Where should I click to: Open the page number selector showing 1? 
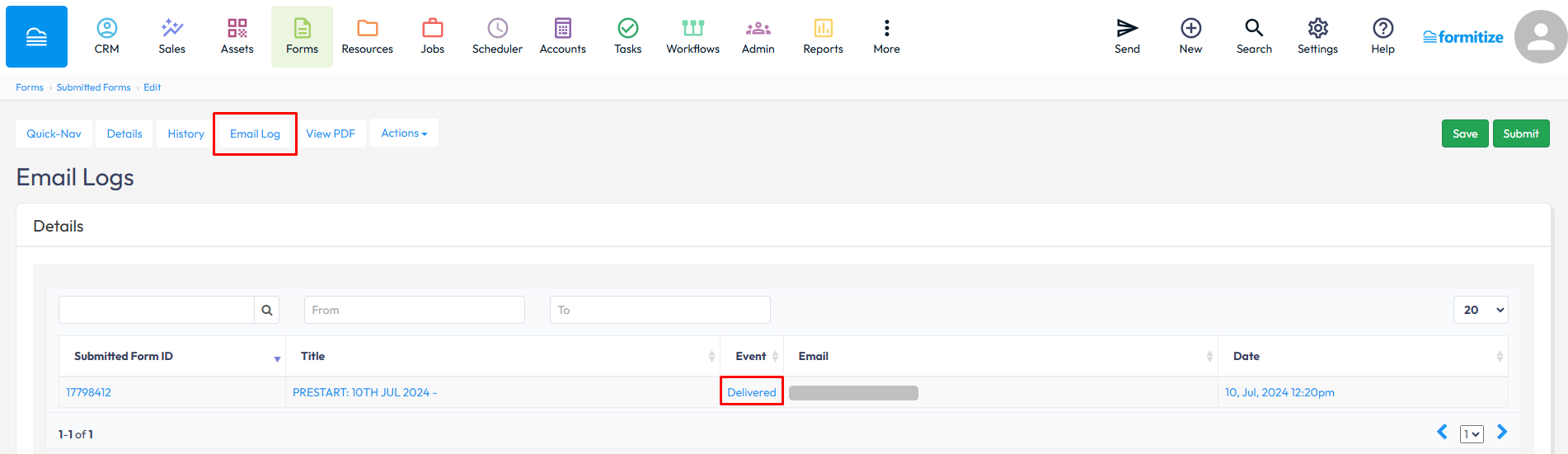1472,434
